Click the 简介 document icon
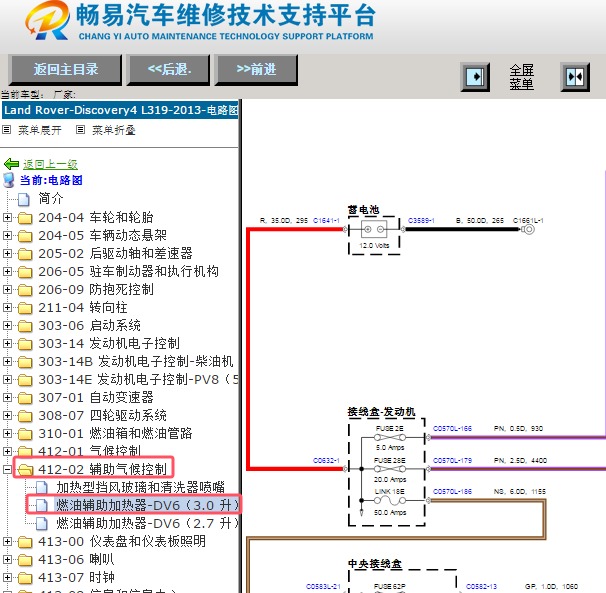606x593 pixels. click(24, 199)
